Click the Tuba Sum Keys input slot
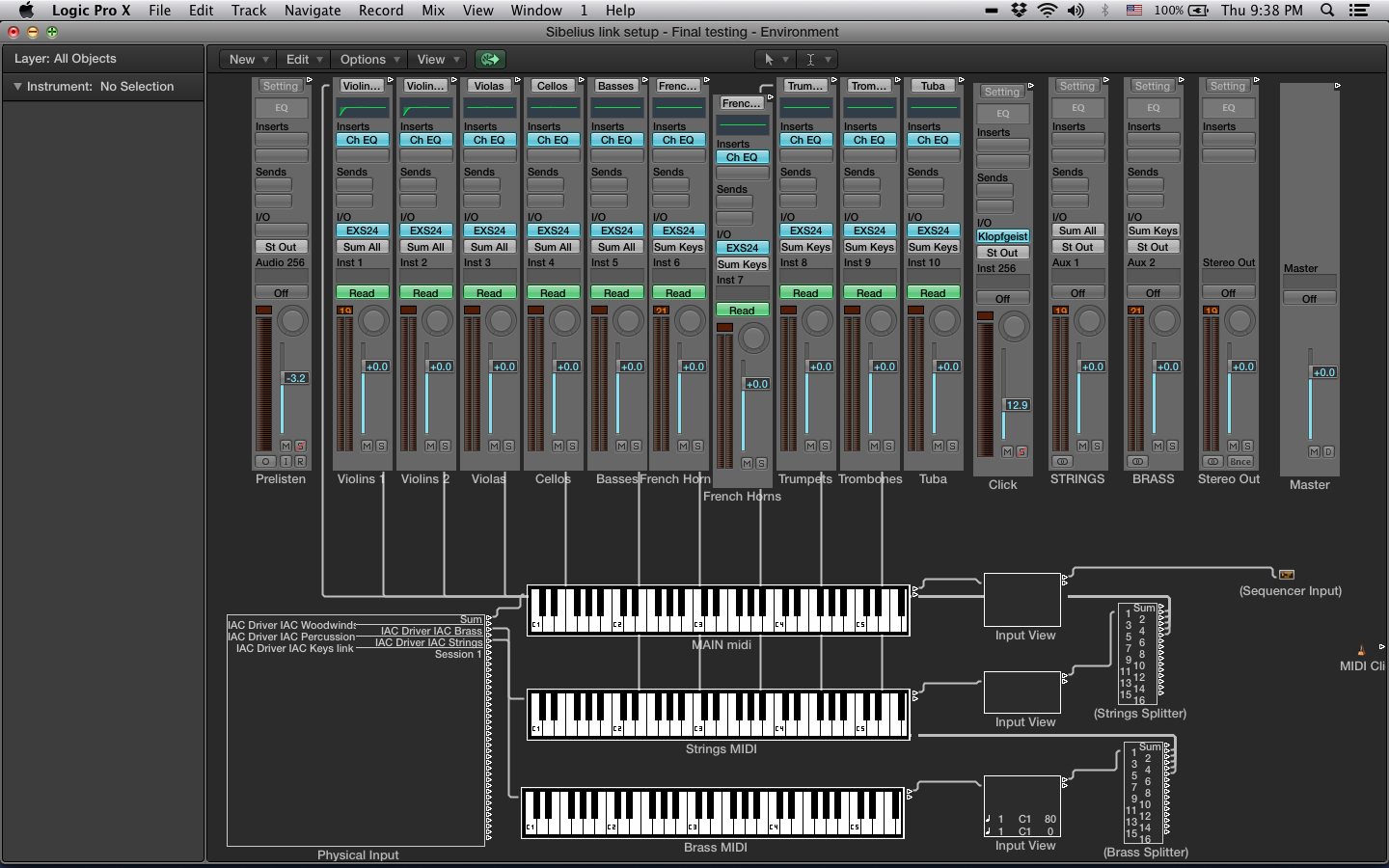The image size is (1389, 868). (933, 247)
